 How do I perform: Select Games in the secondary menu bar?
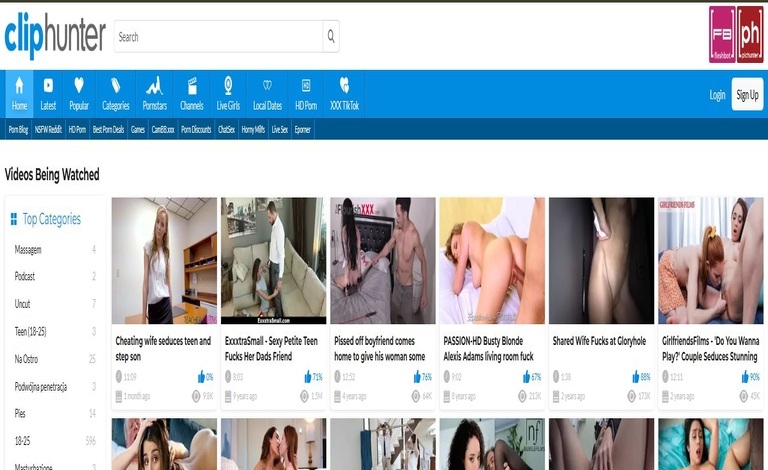[x=138, y=129]
